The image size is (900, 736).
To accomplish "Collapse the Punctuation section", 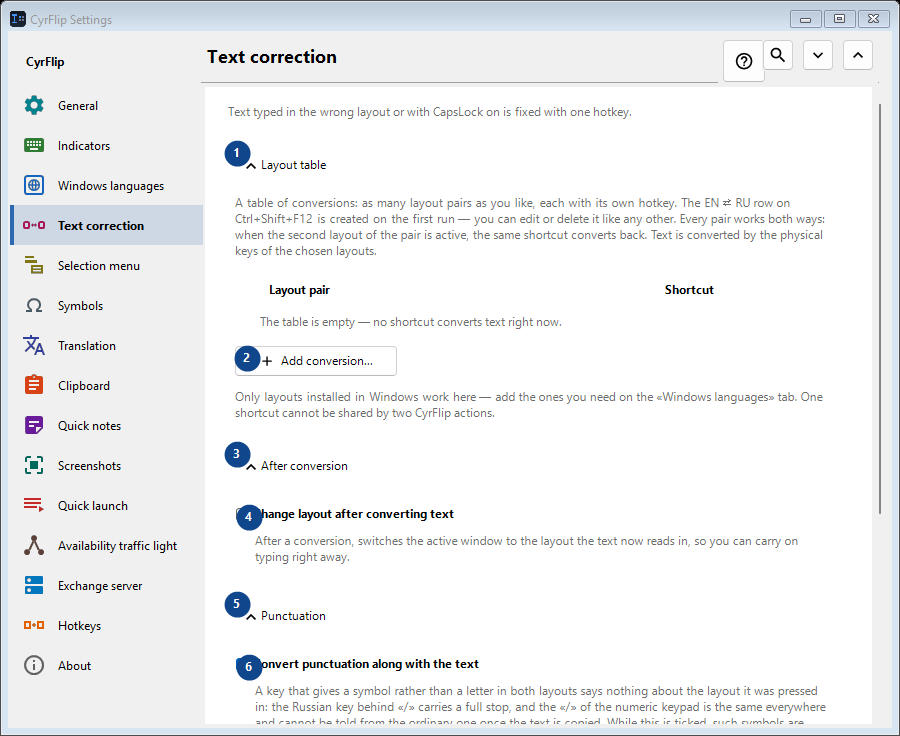I will (286, 616).
